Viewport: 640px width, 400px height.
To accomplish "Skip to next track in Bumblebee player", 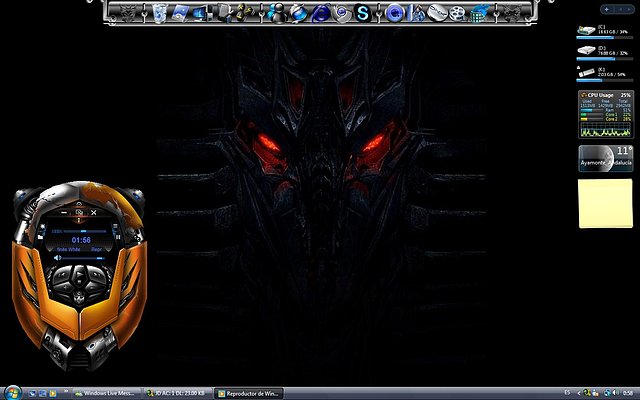I will pyautogui.click(x=98, y=276).
